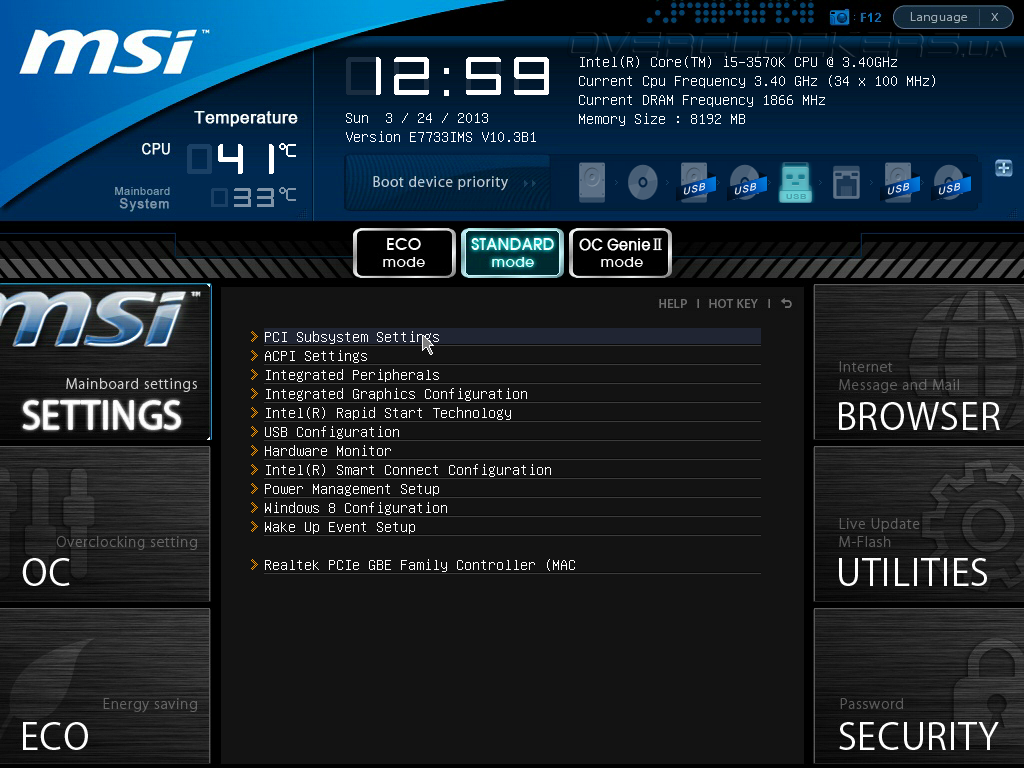This screenshot has height=768, width=1024.
Task: Open the SETTINGS mainboard section
Action: pyautogui.click(x=105, y=362)
